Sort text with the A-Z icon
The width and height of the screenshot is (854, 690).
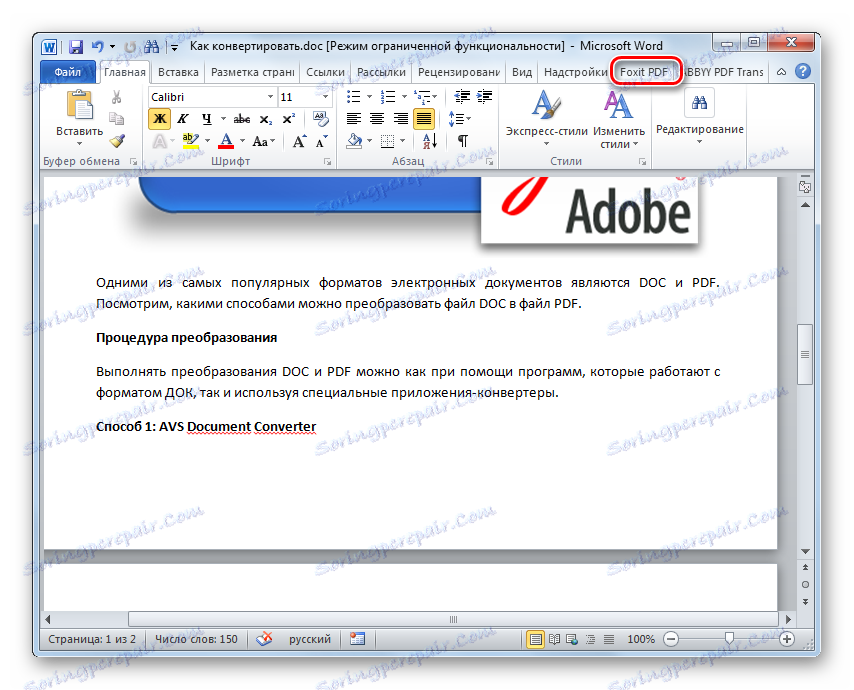coord(430,141)
